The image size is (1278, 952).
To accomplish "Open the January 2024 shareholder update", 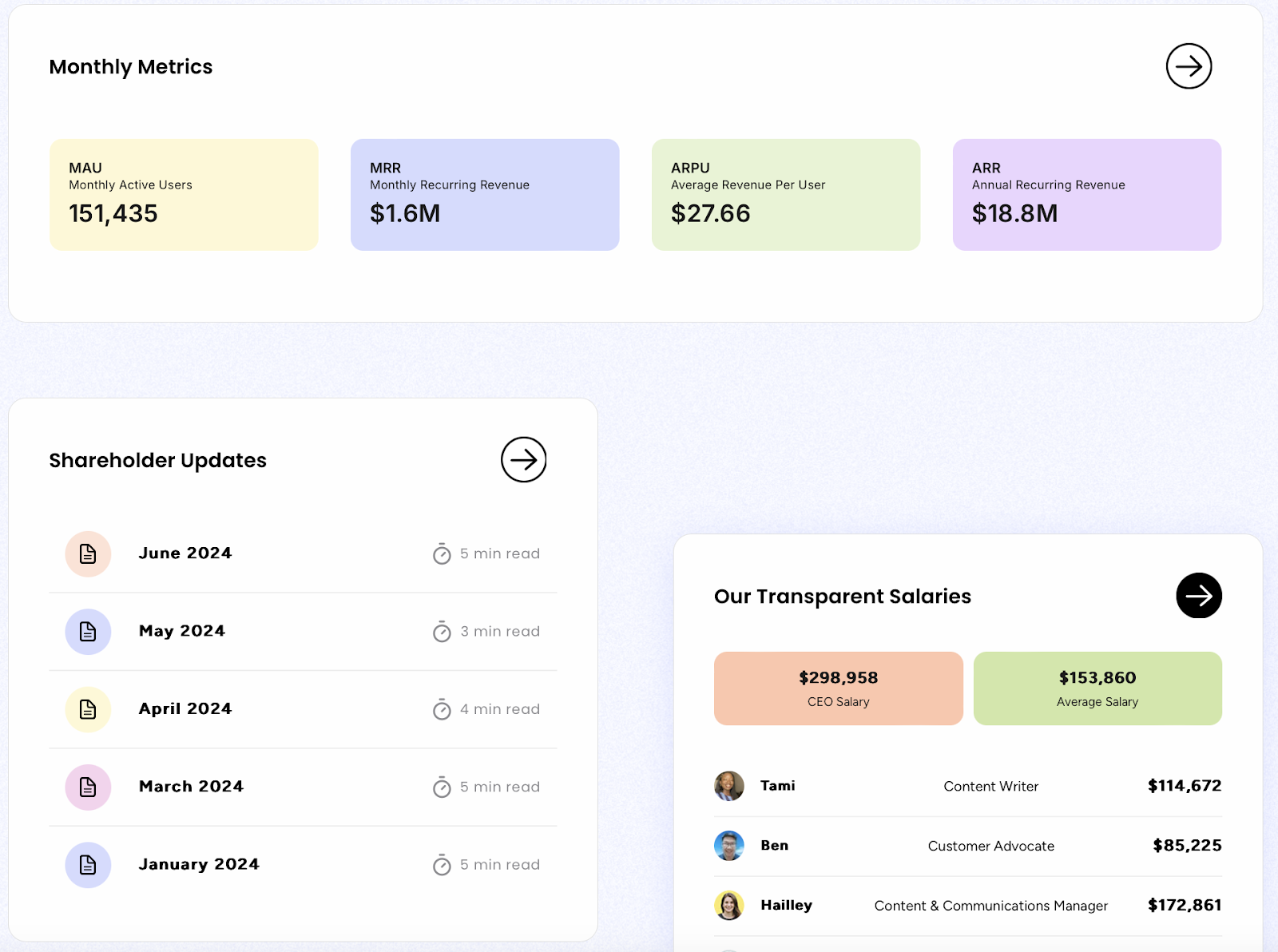I will click(303, 864).
